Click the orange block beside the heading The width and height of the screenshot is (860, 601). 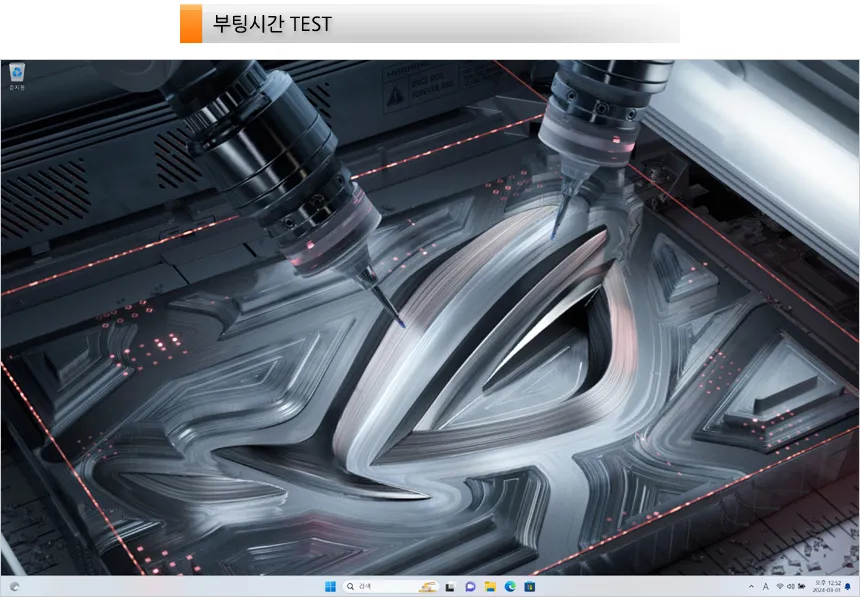(191, 24)
